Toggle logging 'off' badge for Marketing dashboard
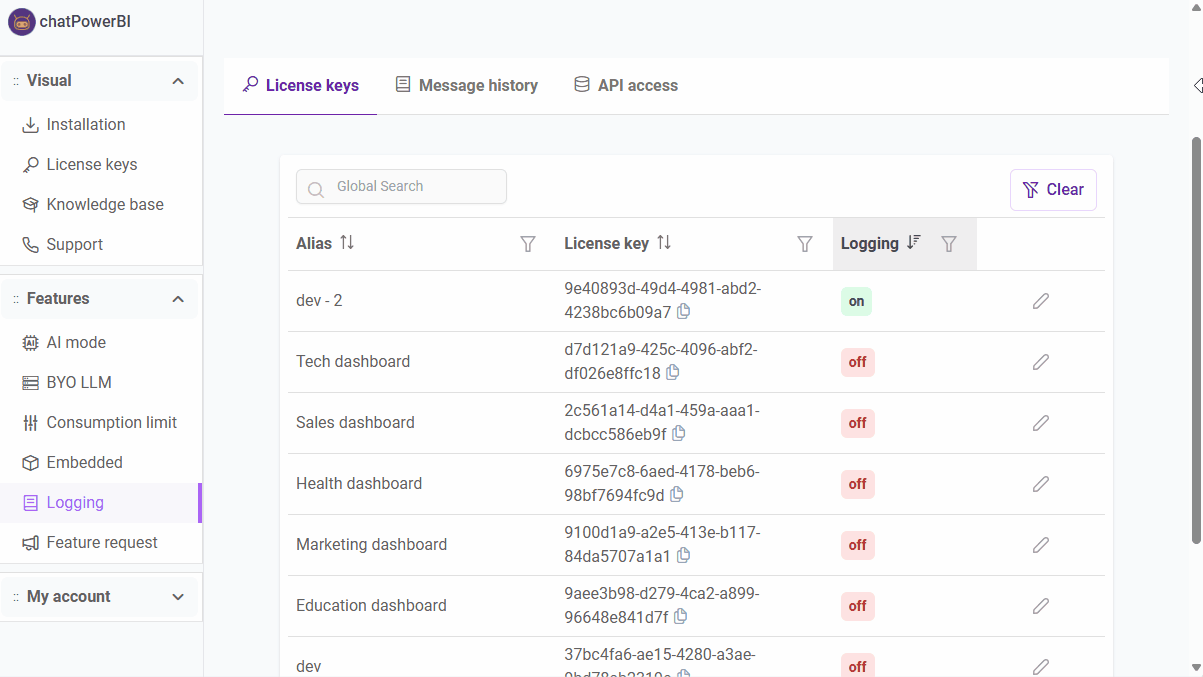1203x677 pixels. 857,545
